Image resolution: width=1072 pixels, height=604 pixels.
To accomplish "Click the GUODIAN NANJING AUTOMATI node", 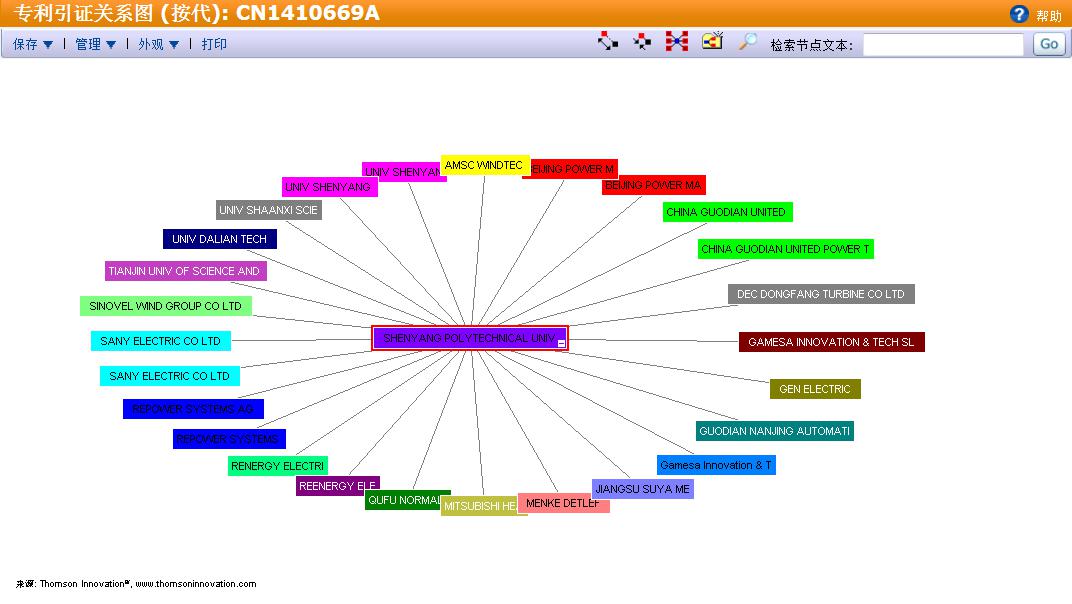I will click(x=774, y=431).
